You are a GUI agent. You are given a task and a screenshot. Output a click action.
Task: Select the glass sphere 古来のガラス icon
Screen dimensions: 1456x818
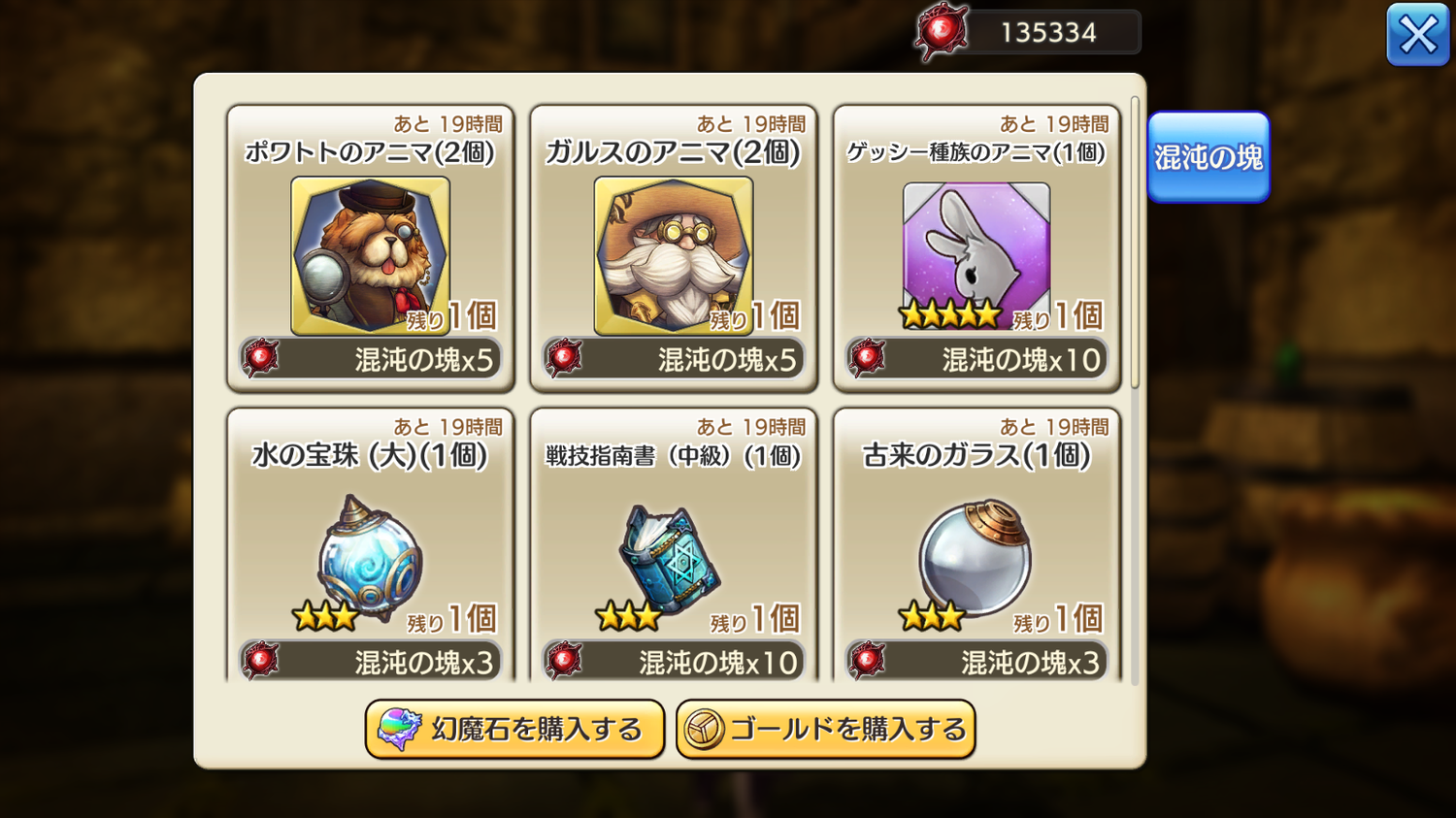click(976, 558)
